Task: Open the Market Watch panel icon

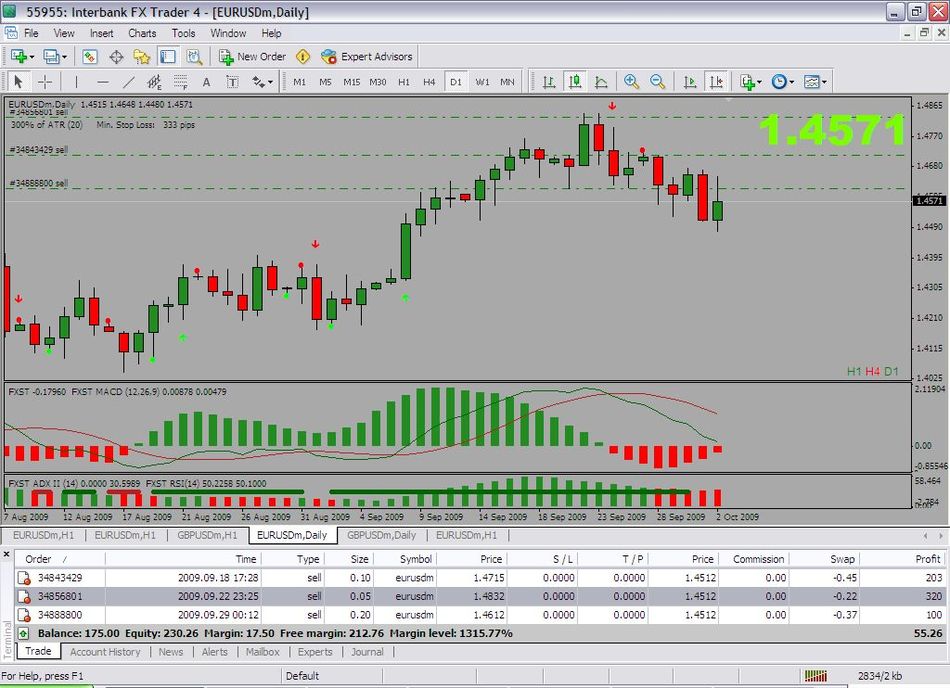Action: pyautogui.click(x=90, y=57)
